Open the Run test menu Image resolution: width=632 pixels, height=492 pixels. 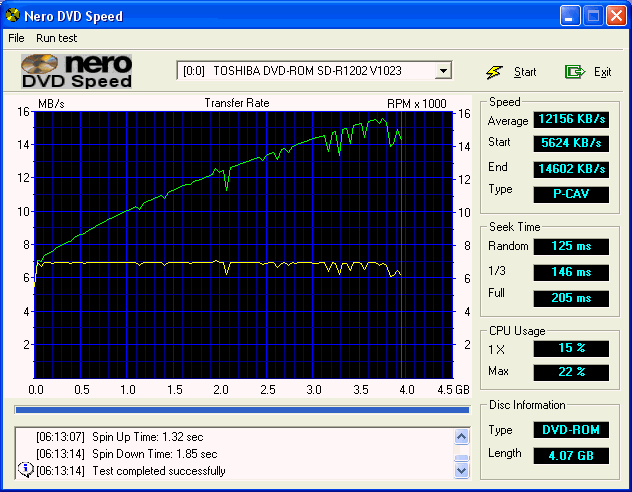pos(56,38)
